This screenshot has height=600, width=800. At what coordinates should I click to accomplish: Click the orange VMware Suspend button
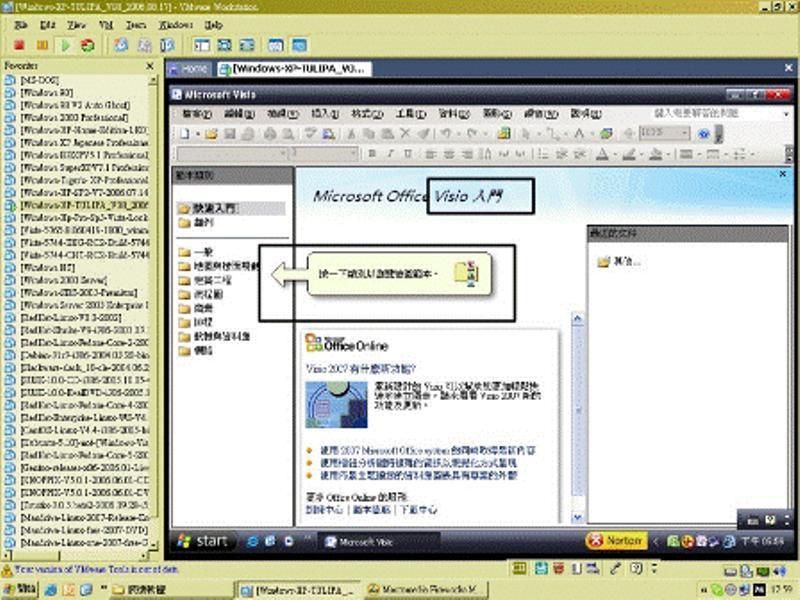tap(42, 45)
